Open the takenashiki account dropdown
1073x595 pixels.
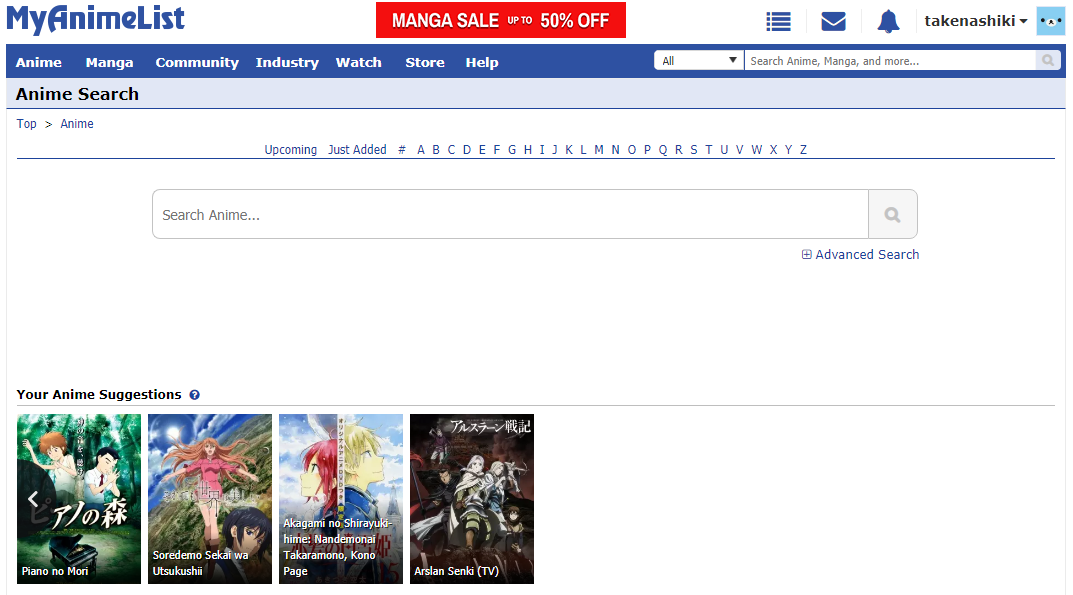click(x=975, y=21)
